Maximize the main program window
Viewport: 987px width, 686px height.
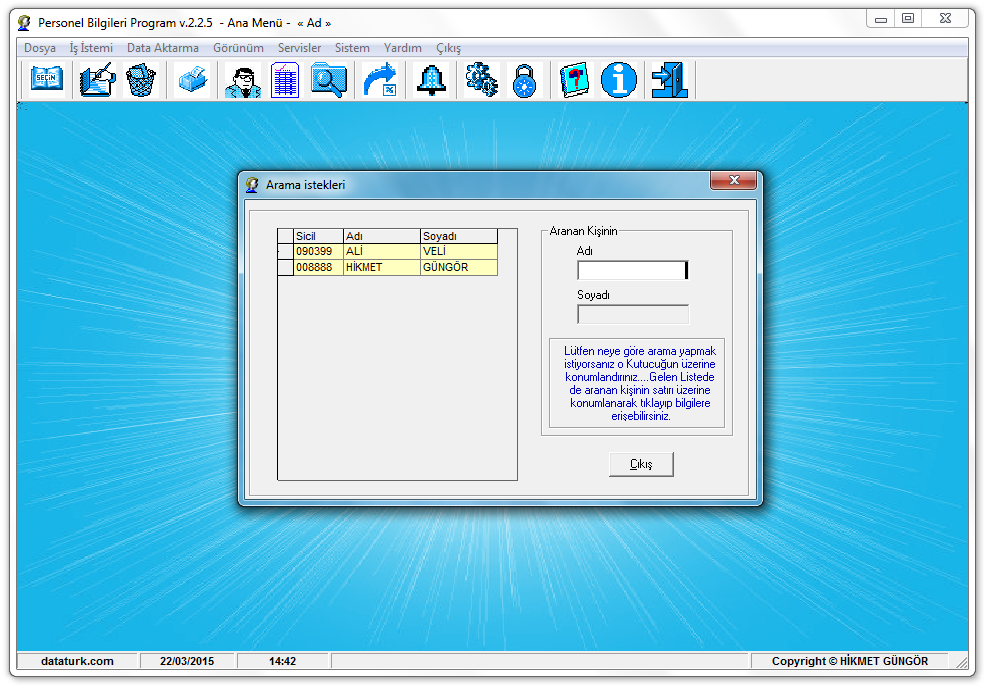[908, 19]
